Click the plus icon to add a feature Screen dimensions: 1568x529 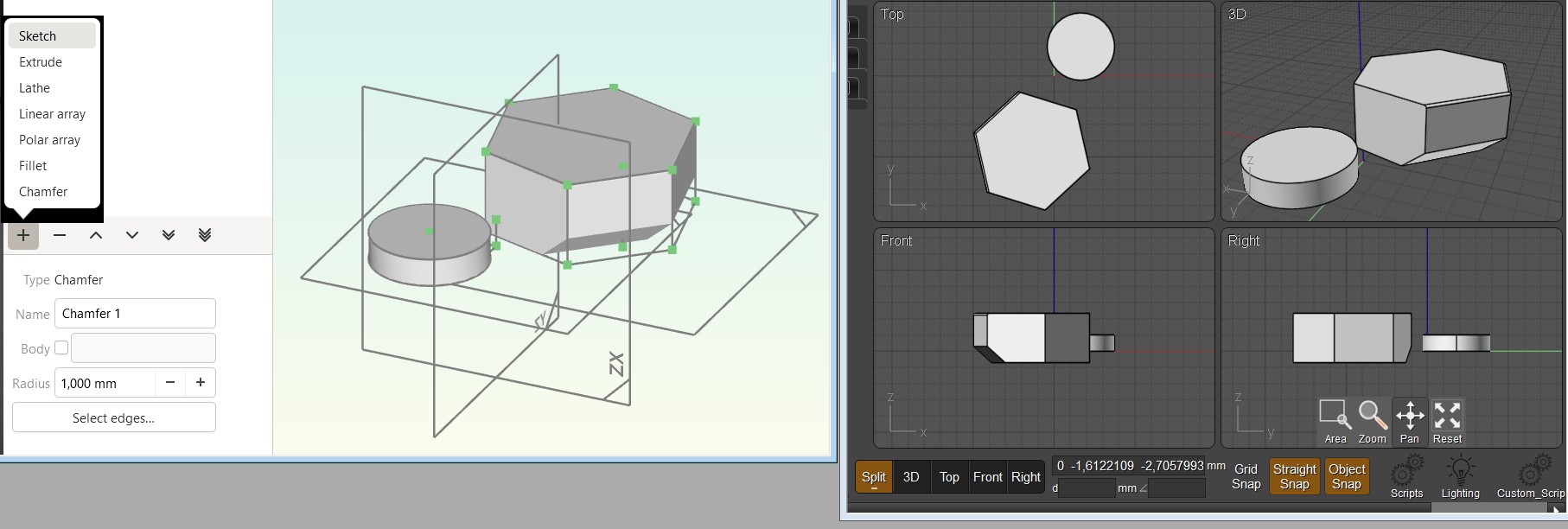(23, 235)
